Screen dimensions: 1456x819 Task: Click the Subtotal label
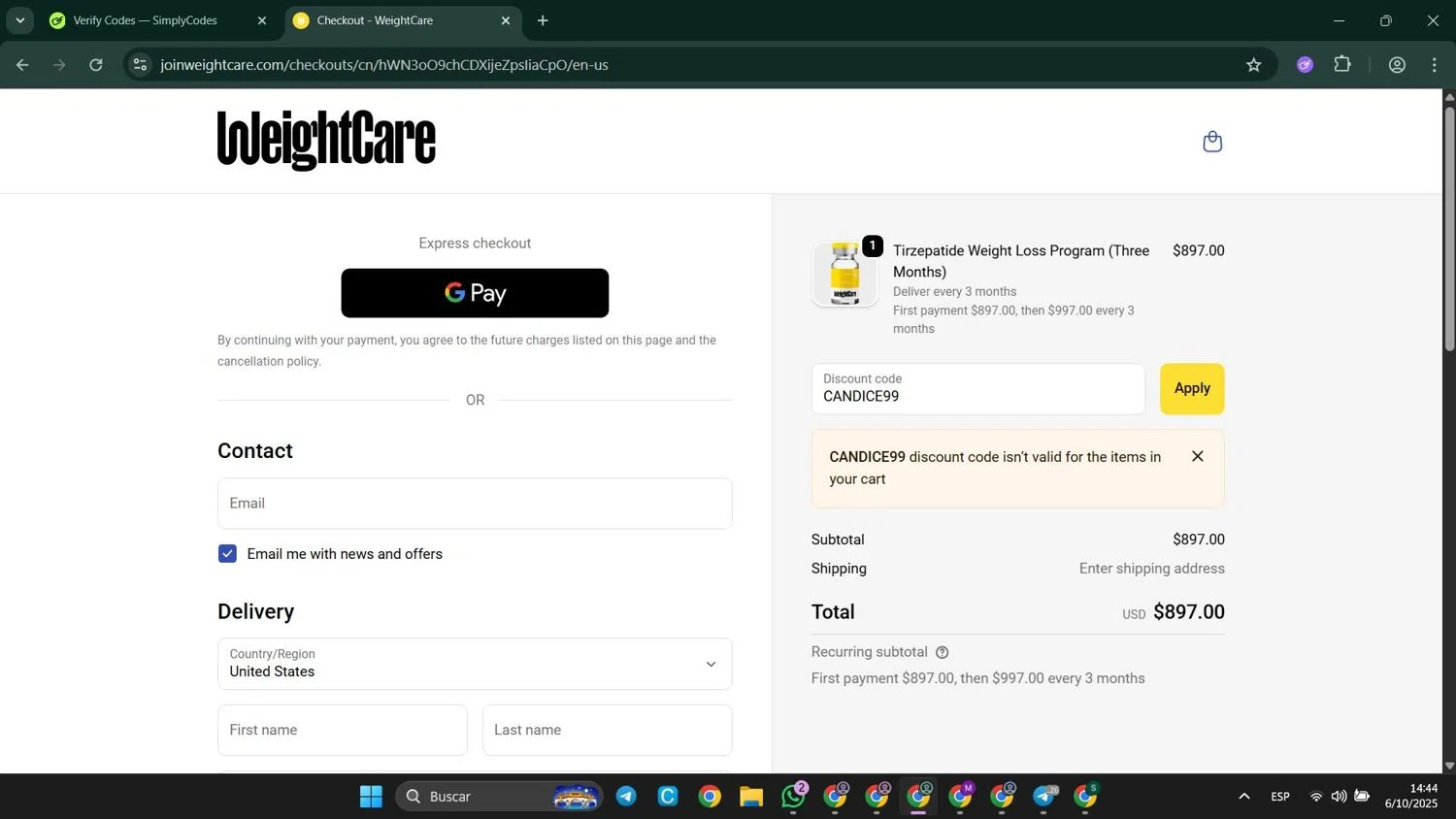(x=838, y=540)
